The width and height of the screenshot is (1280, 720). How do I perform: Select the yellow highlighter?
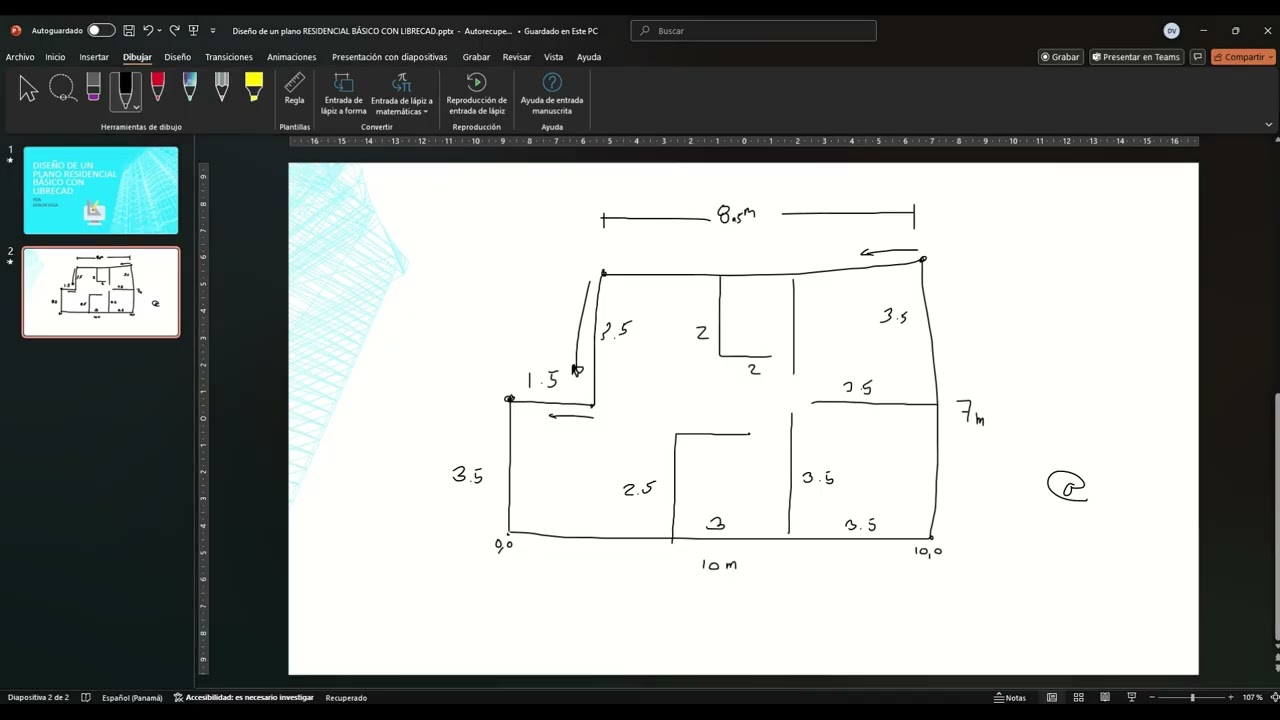(x=254, y=87)
